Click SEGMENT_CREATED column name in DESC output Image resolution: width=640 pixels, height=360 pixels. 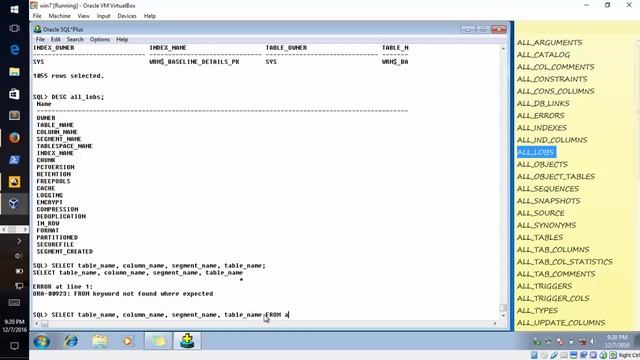click(64, 251)
